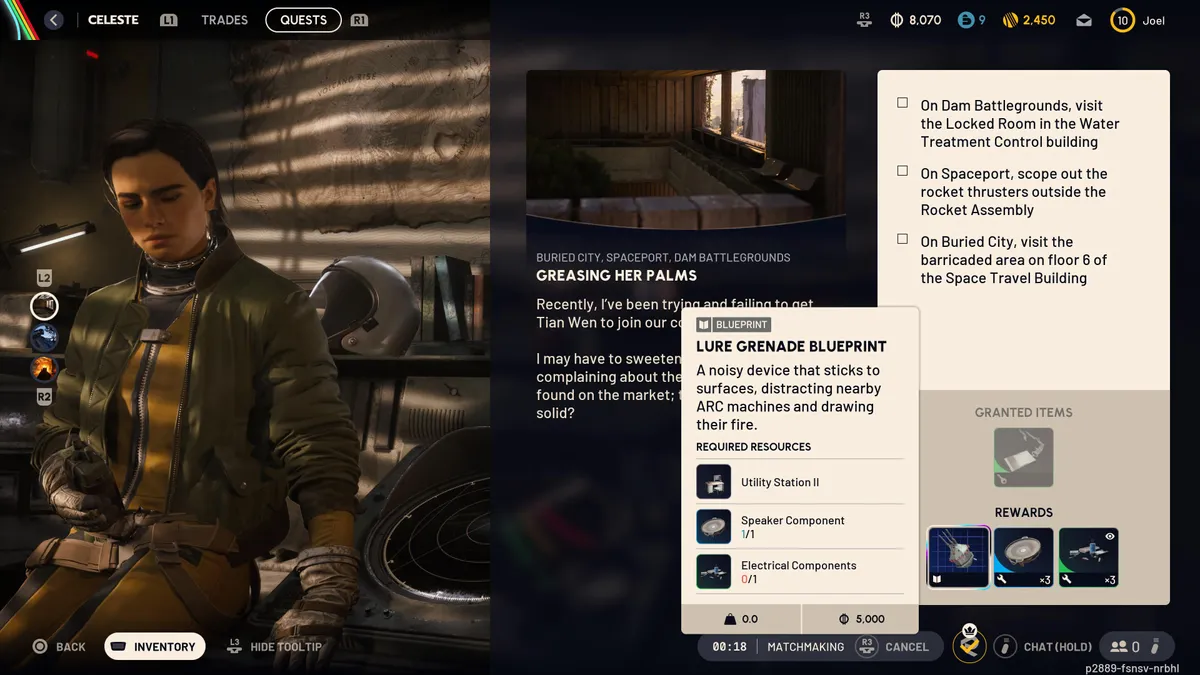This screenshot has width=1200, height=675.
Task: Open the squad party icon with crown
Action: coord(969,645)
